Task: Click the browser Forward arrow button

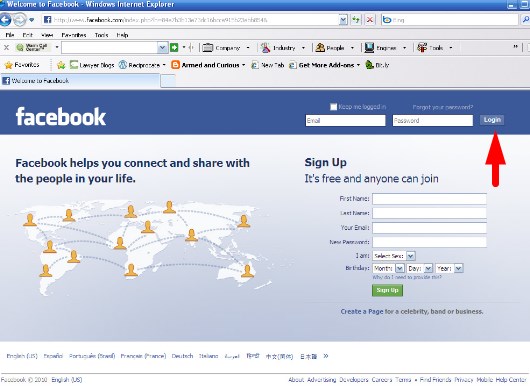Action: tap(20, 20)
